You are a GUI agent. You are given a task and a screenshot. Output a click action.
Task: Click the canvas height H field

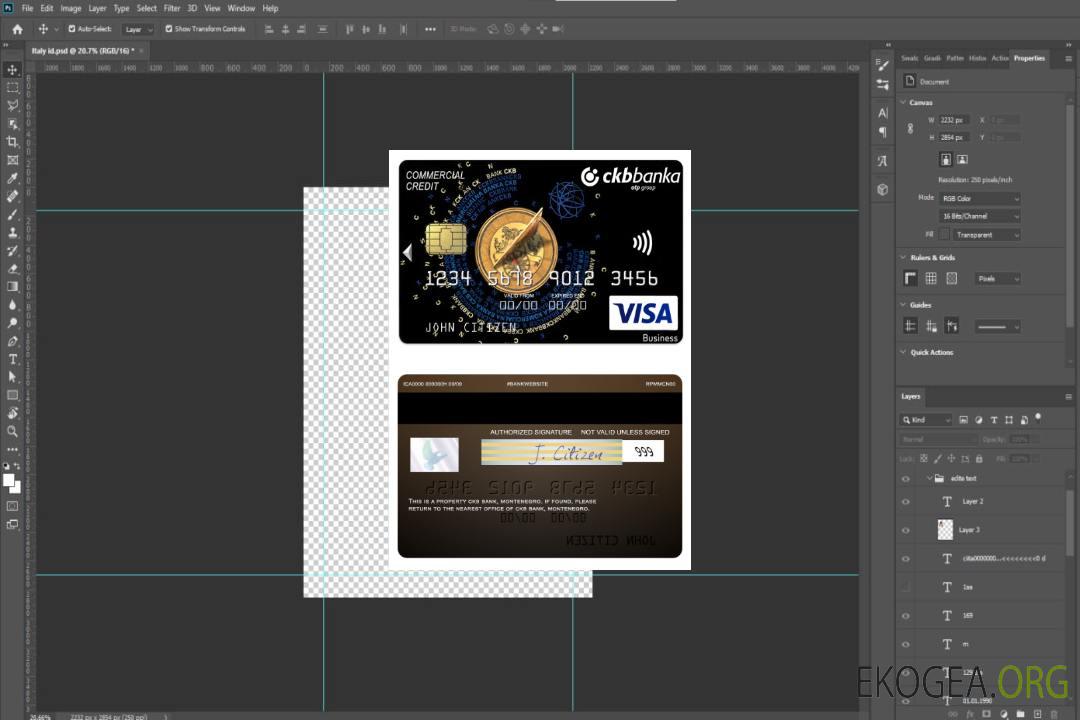pyautogui.click(x=953, y=138)
